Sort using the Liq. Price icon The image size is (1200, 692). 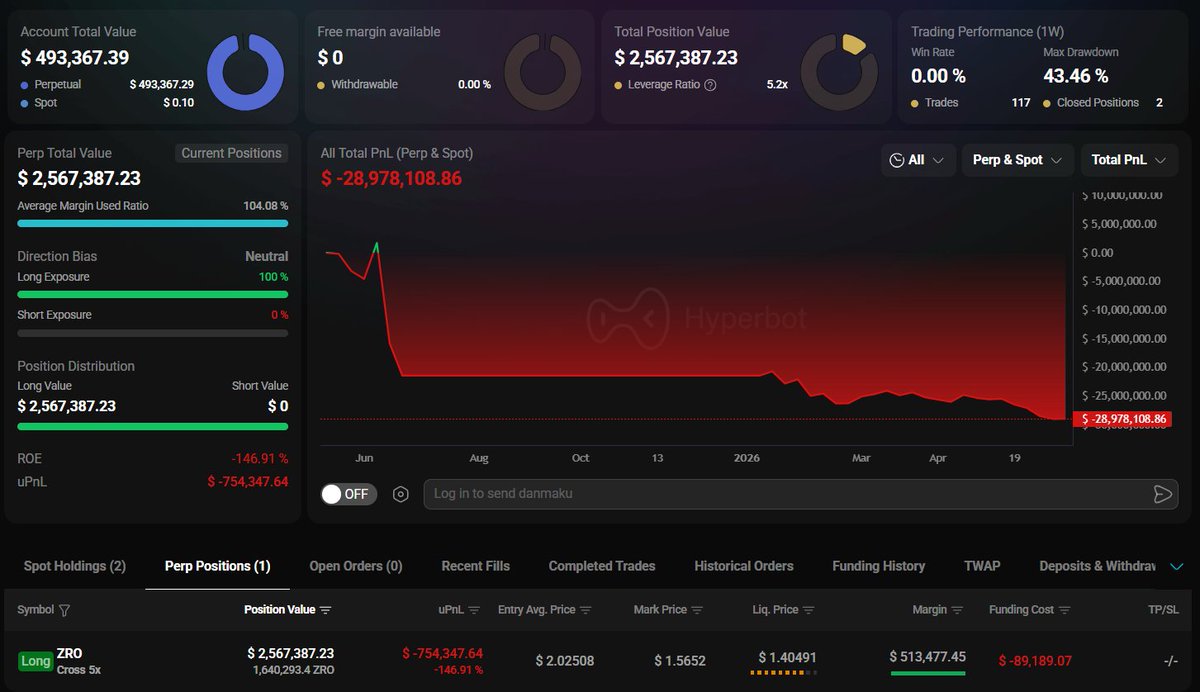(x=808, y=610)
